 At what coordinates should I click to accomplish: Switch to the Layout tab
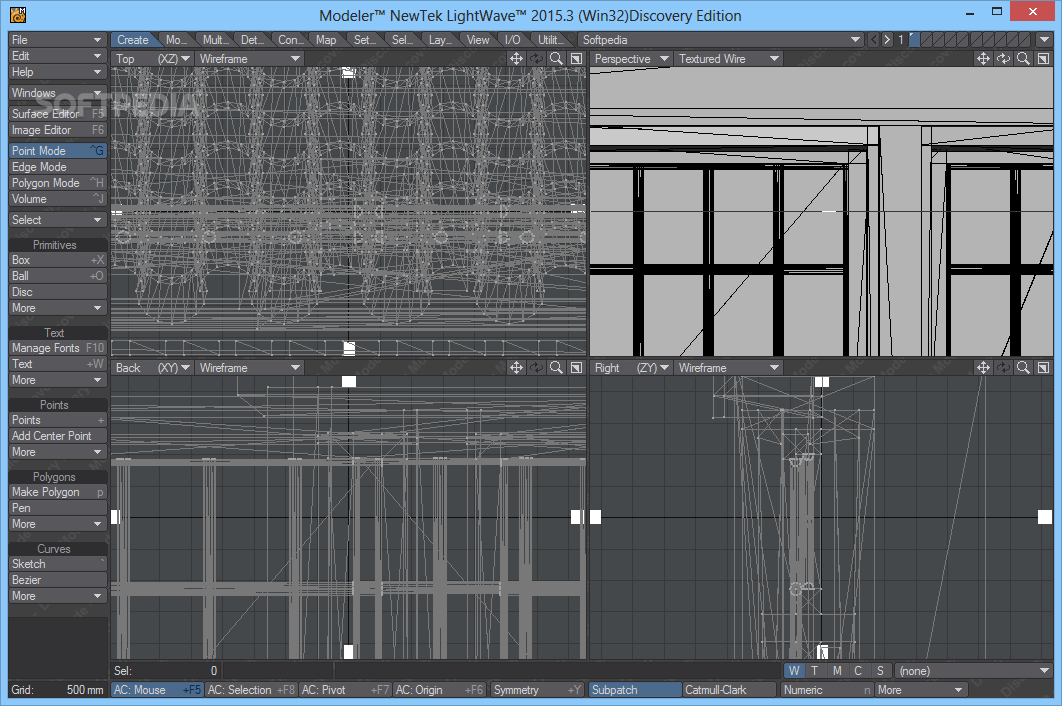point(439,40)
